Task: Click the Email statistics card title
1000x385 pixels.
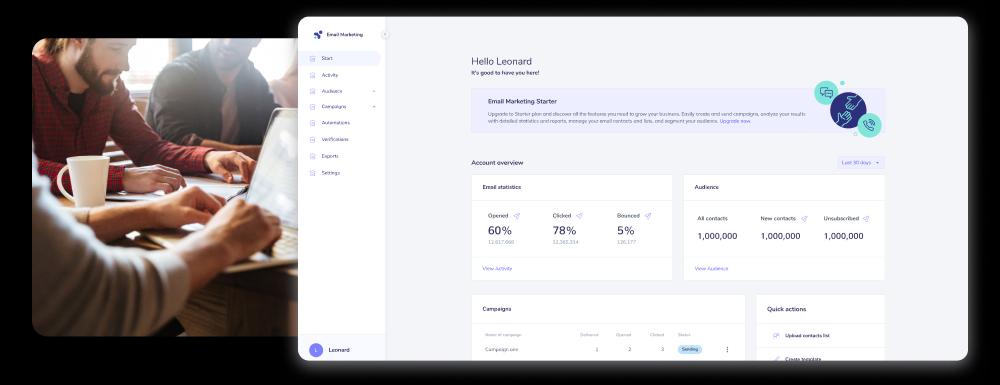Action: click(x=501, y=187)
